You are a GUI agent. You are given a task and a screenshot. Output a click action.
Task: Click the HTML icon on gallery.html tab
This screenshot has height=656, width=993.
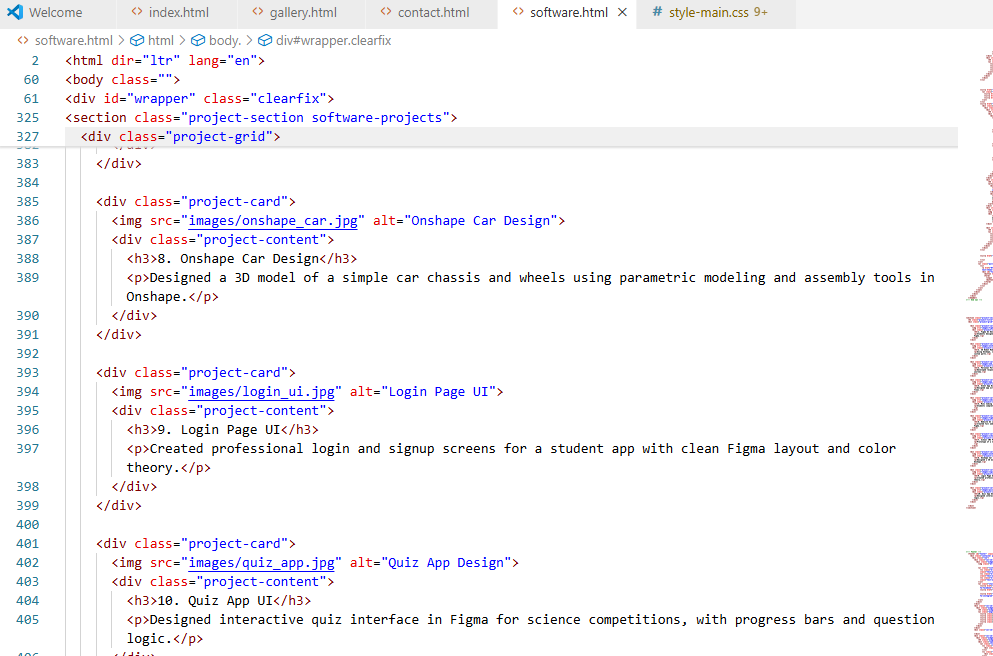click(256, 14)
